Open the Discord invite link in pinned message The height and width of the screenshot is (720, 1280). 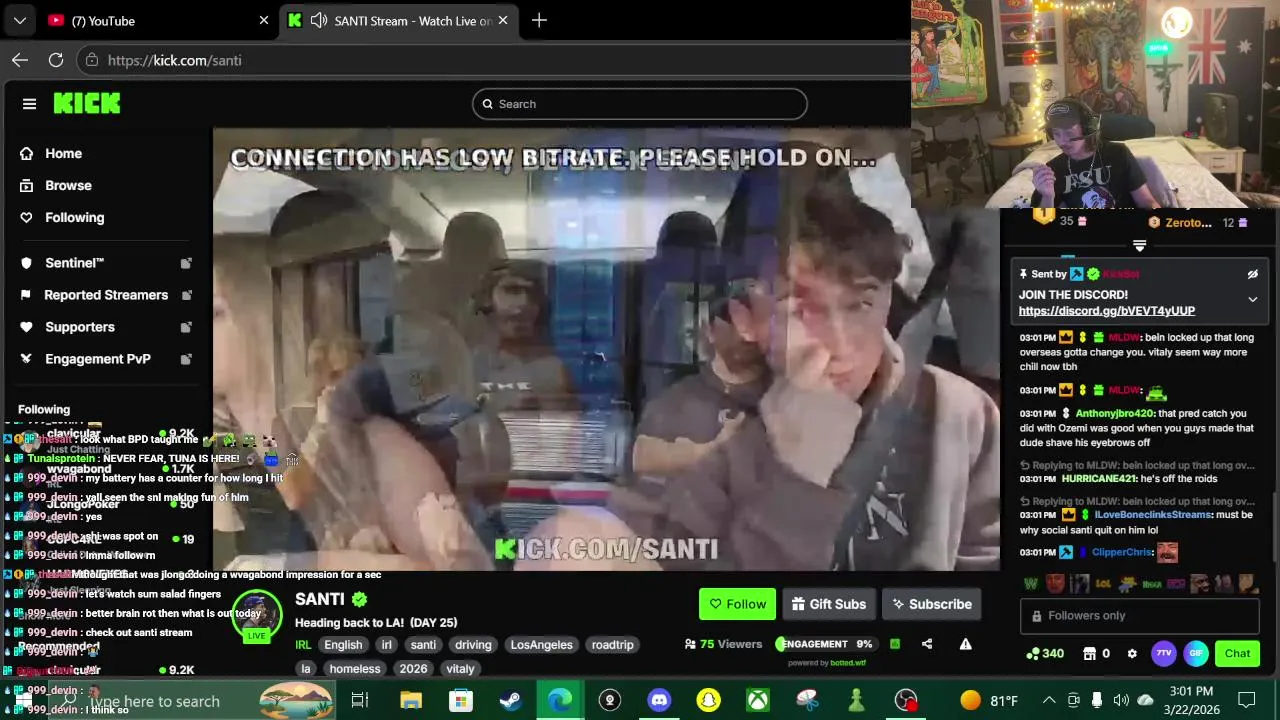1107,311
